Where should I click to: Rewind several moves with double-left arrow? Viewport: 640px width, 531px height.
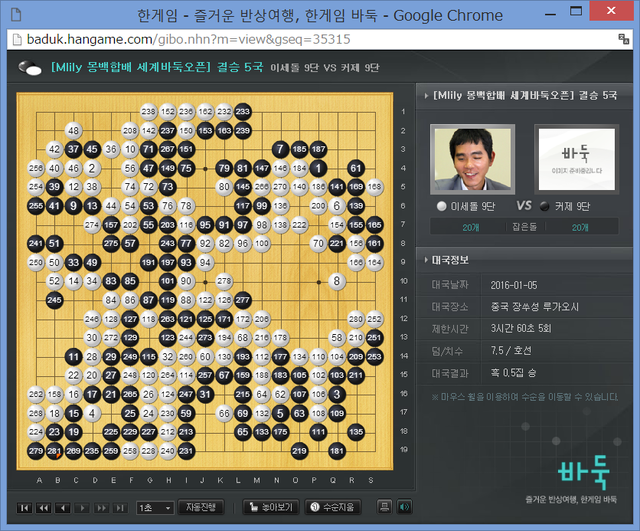(x=43, y=508)
